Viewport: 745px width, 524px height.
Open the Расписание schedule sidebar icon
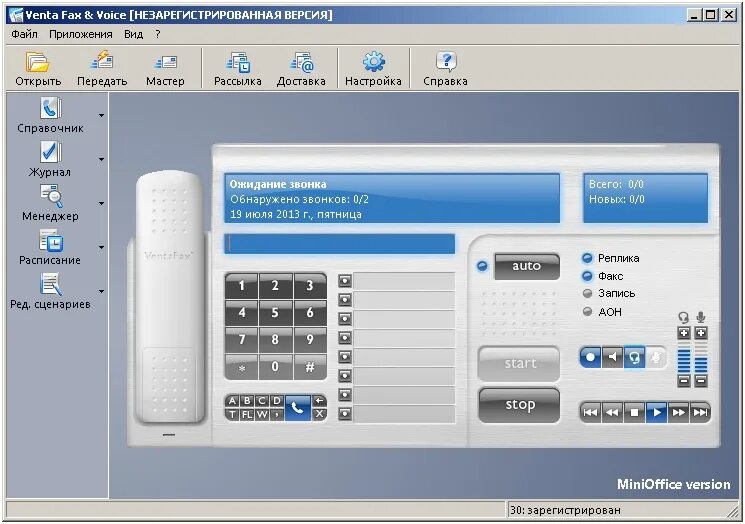[x=50, y=247]
